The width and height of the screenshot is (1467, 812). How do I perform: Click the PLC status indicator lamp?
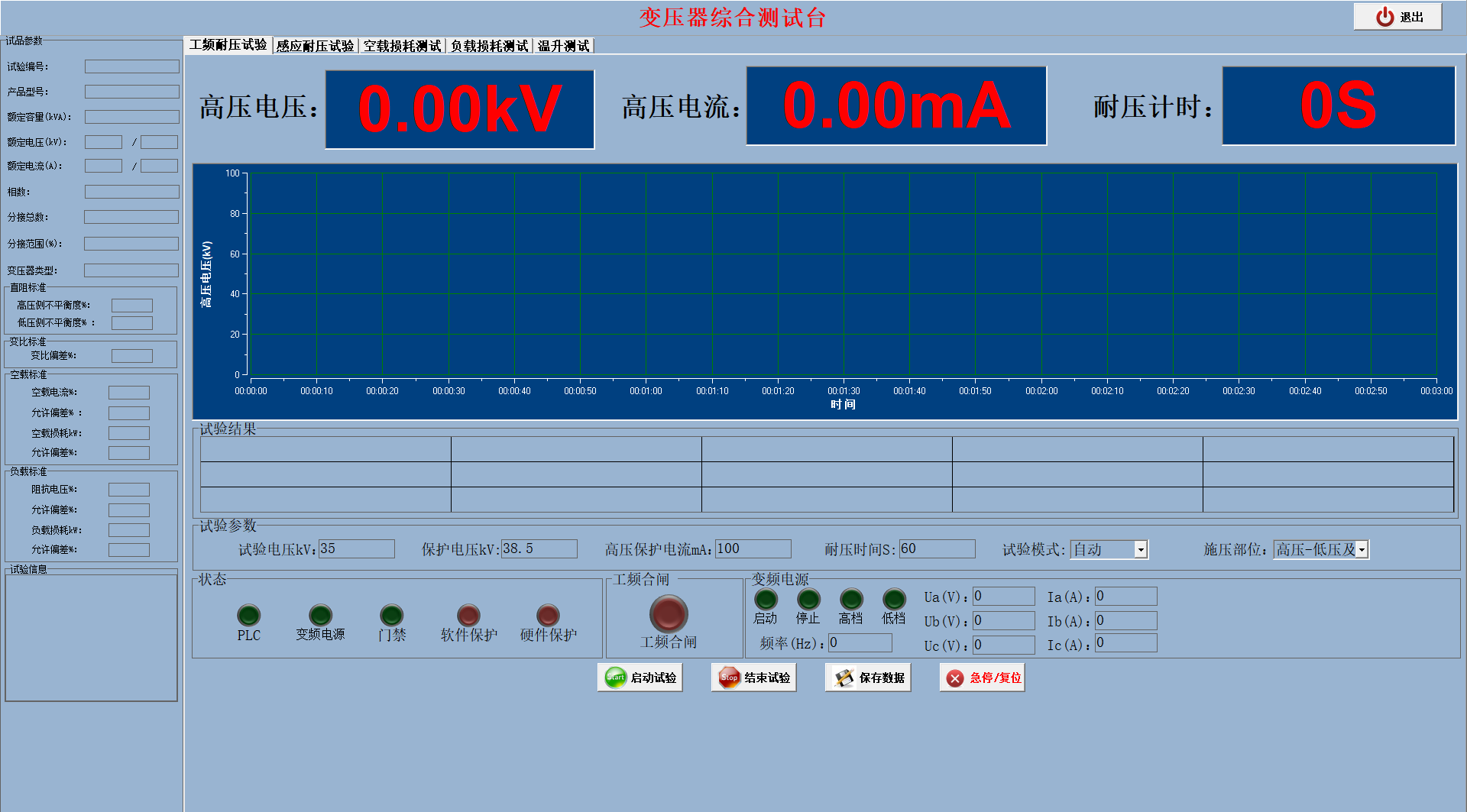coord(249,615)
